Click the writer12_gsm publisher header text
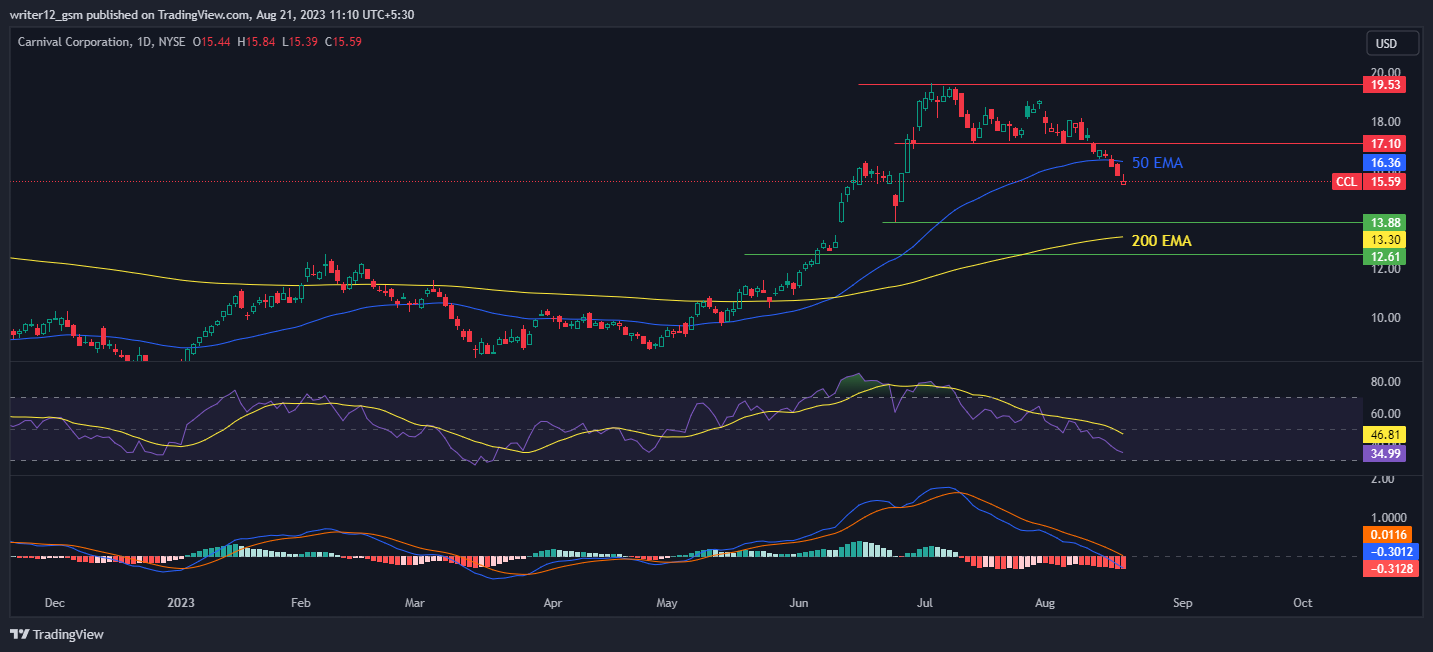1433x652 pixels. click(x=212, y=15)
